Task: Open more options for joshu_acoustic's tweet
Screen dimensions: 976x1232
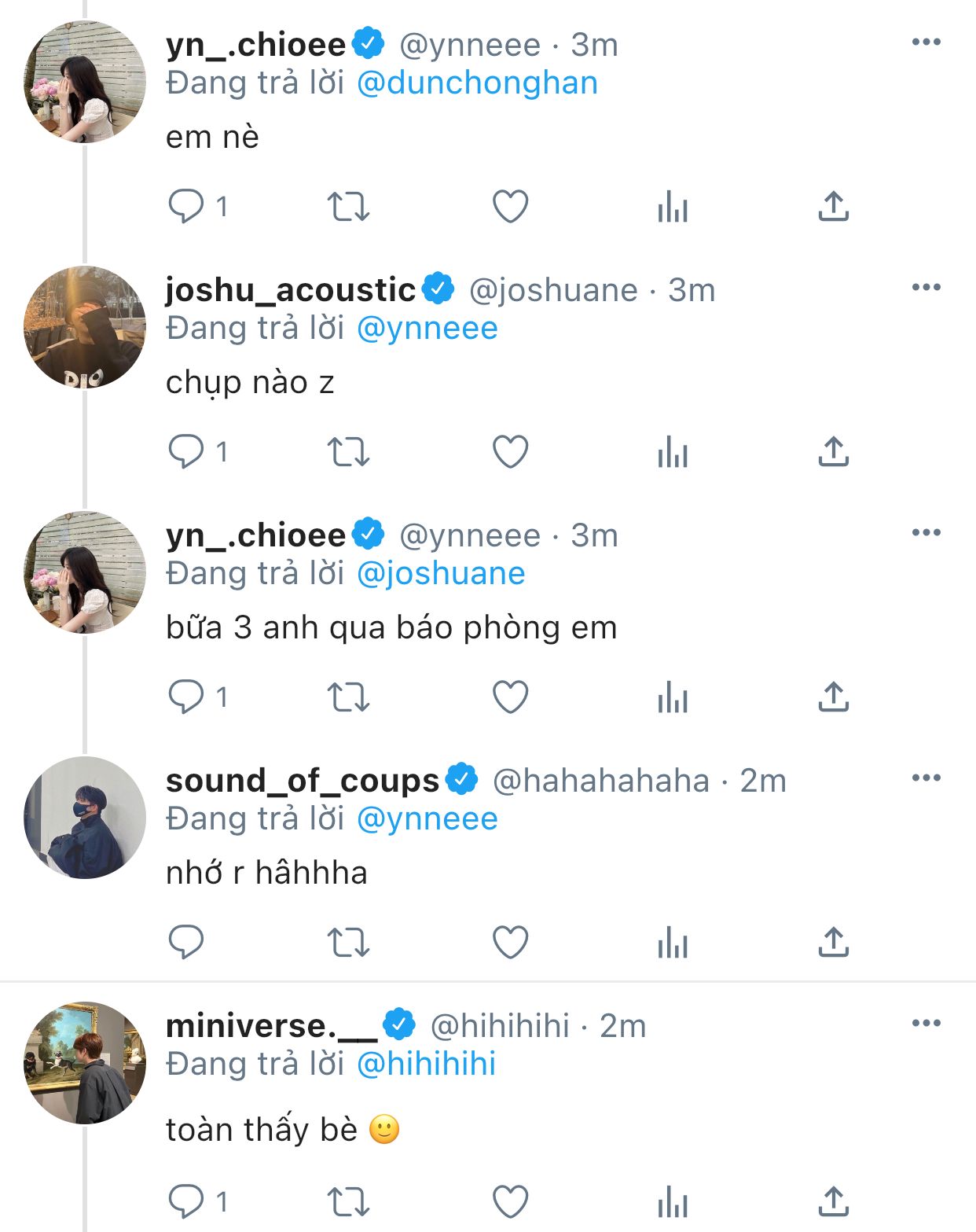Action: tap(926, 287)
